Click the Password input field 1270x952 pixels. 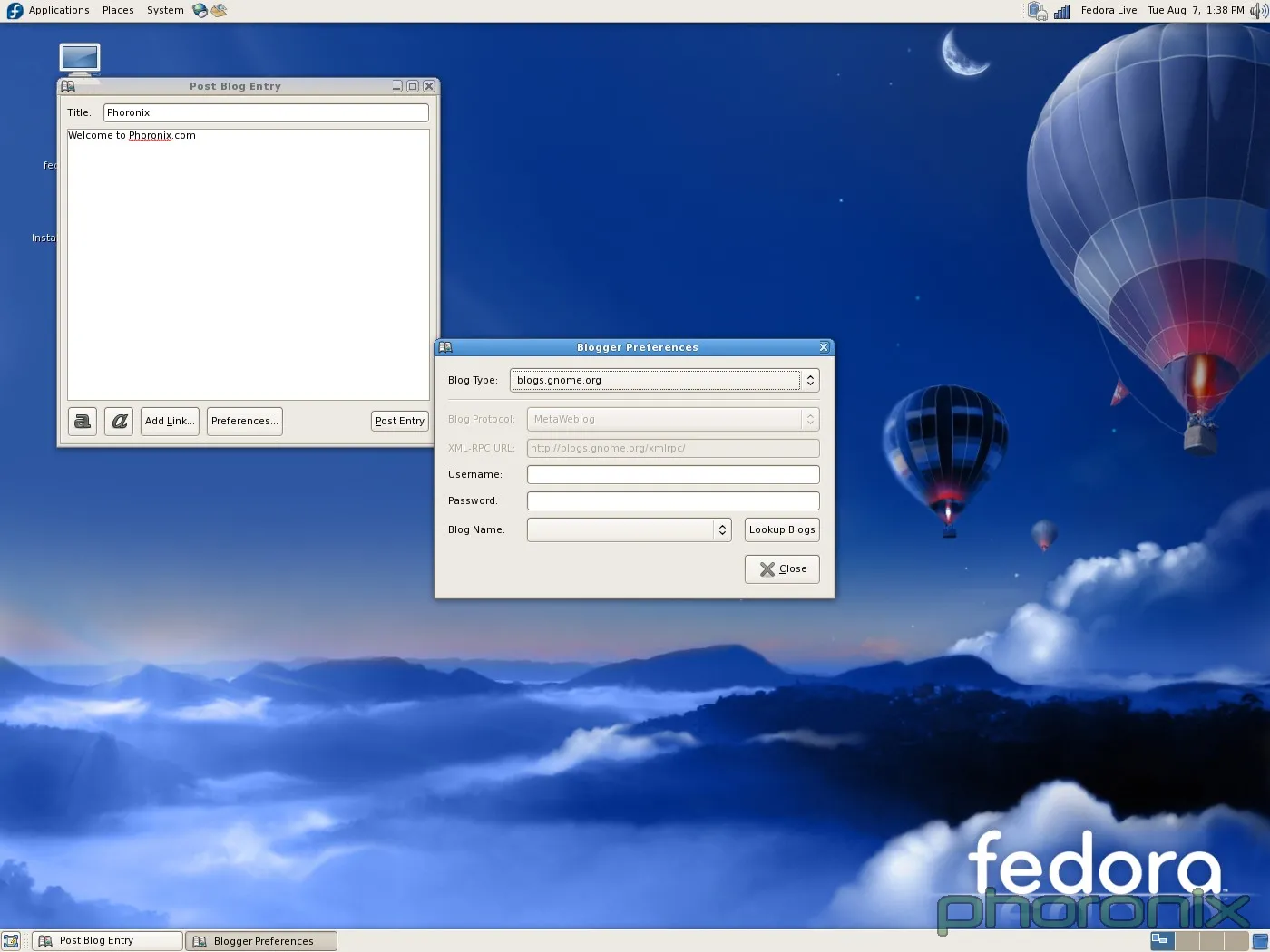tap(673, 500)
